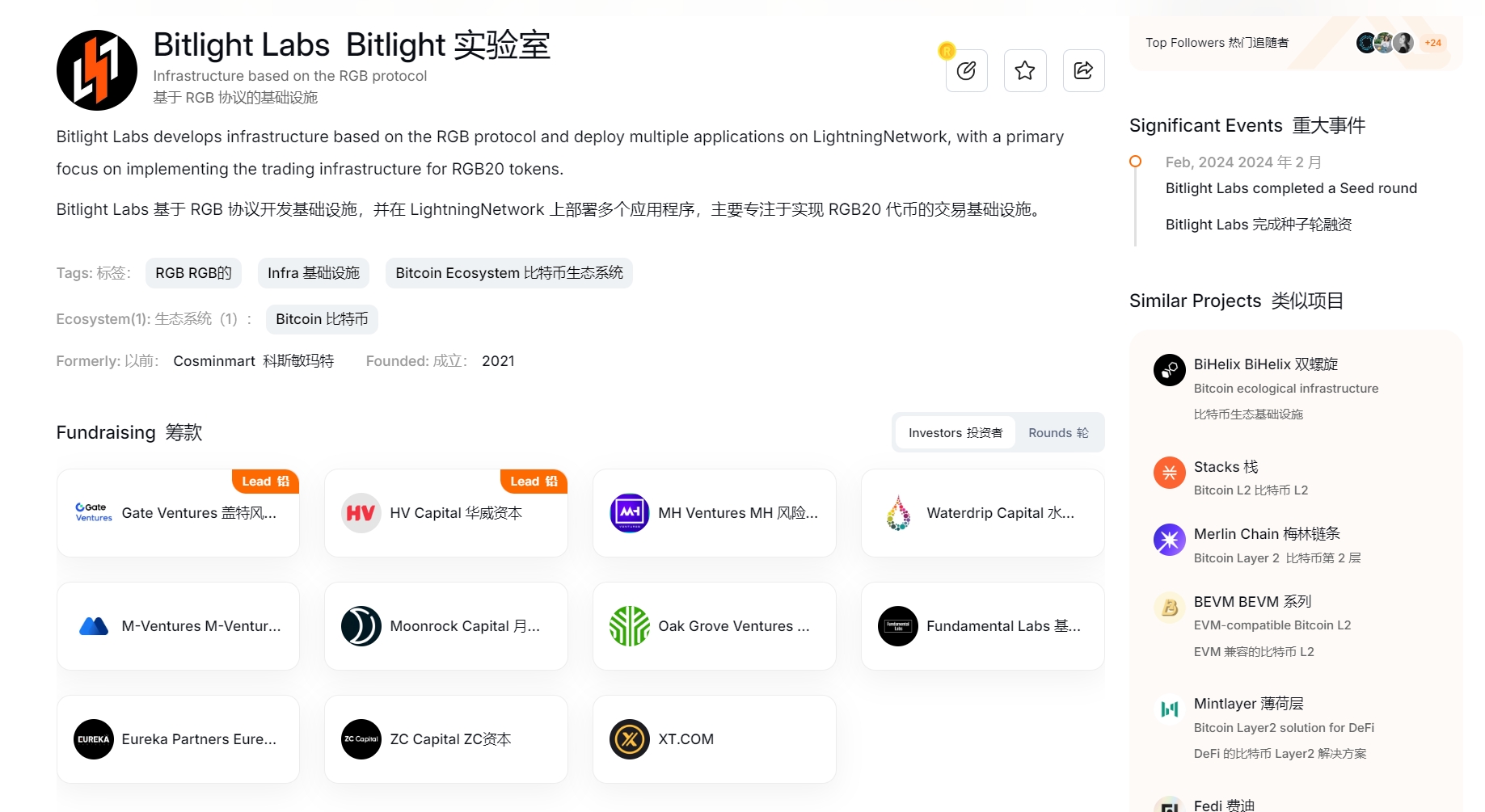Click the Fedi project icon
Image resolution: width=1485 pixels, height=812 pixels.
(x=1170, y=805)
